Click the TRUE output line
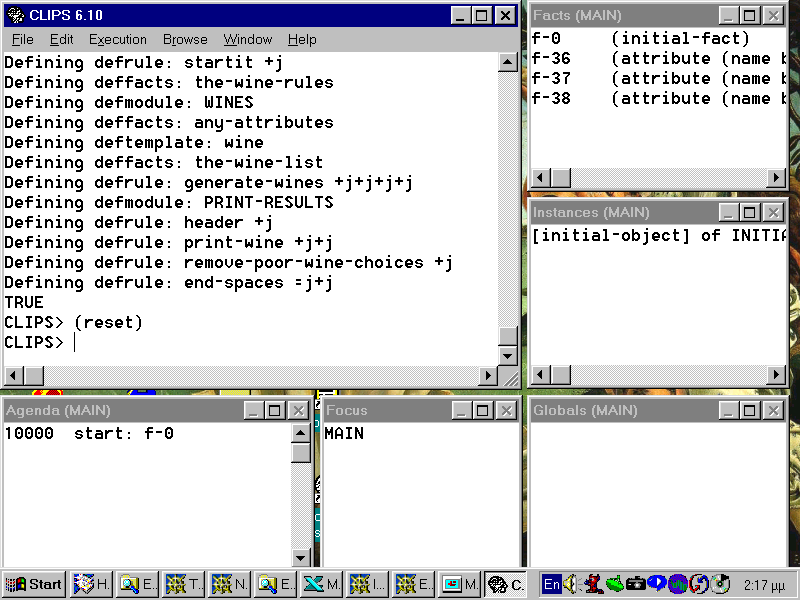This screenshot has height=600, width=800. point(24,302)
